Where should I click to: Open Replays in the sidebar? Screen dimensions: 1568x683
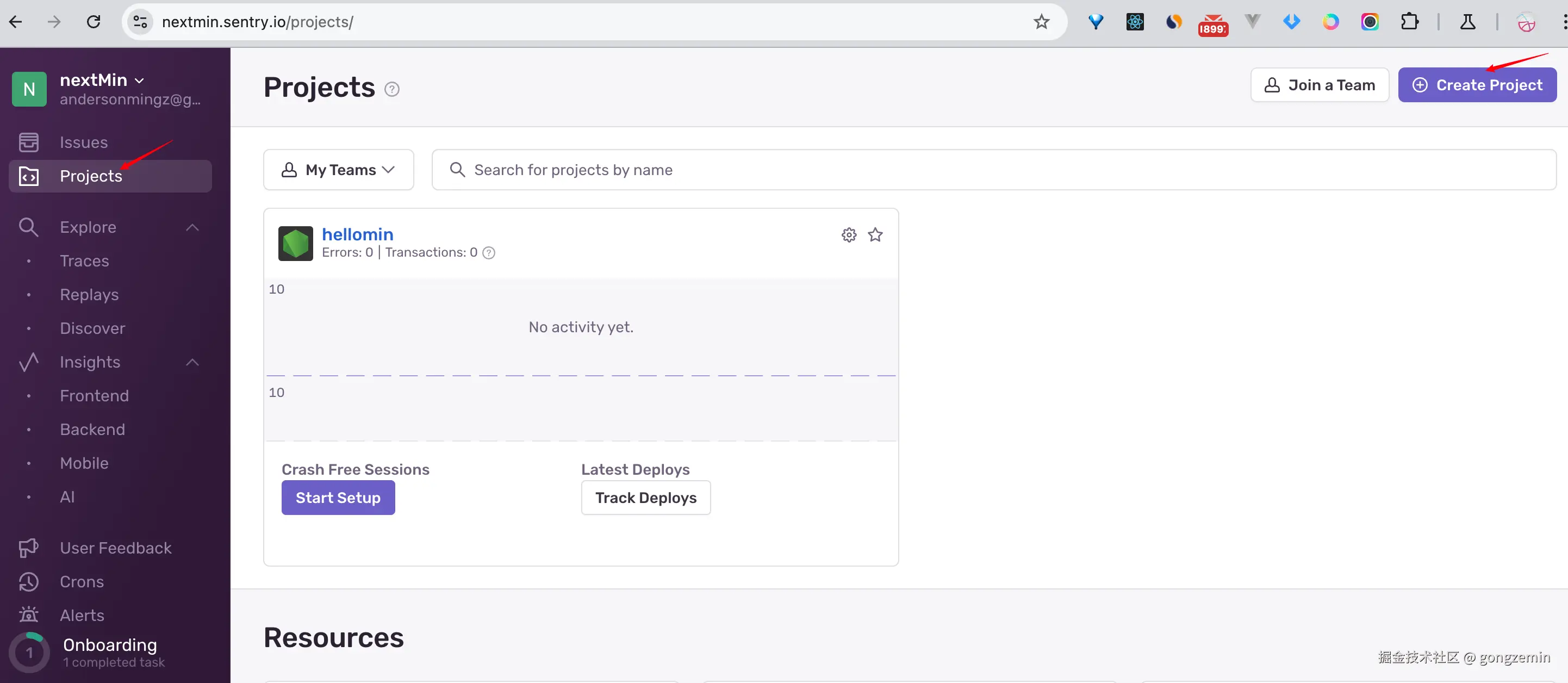[89, 295]
